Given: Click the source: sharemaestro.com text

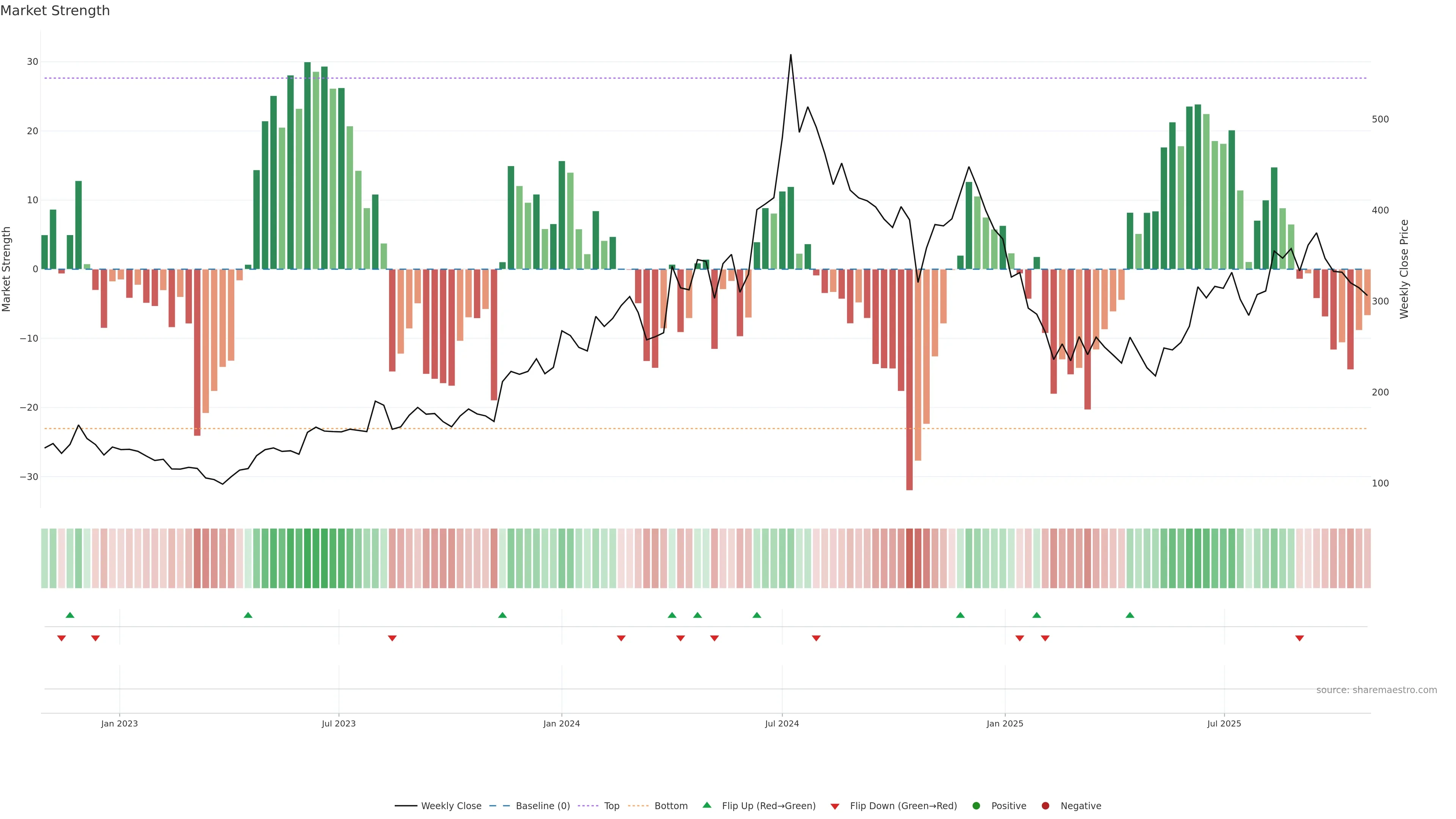Looking at the screenshot, I should 1376,690.
